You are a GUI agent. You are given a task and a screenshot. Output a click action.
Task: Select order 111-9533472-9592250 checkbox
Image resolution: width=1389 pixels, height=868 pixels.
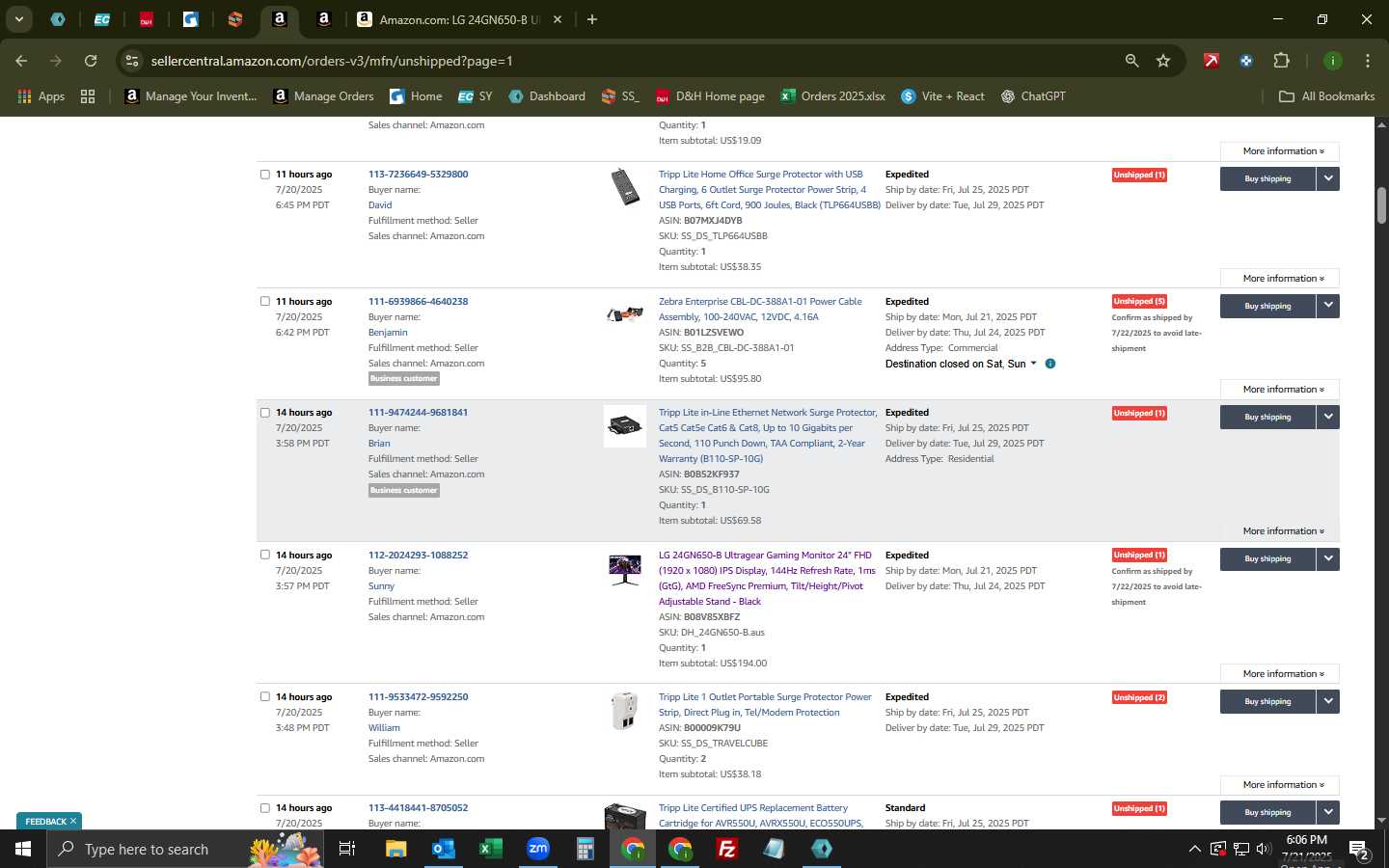[x=265, y=696]
